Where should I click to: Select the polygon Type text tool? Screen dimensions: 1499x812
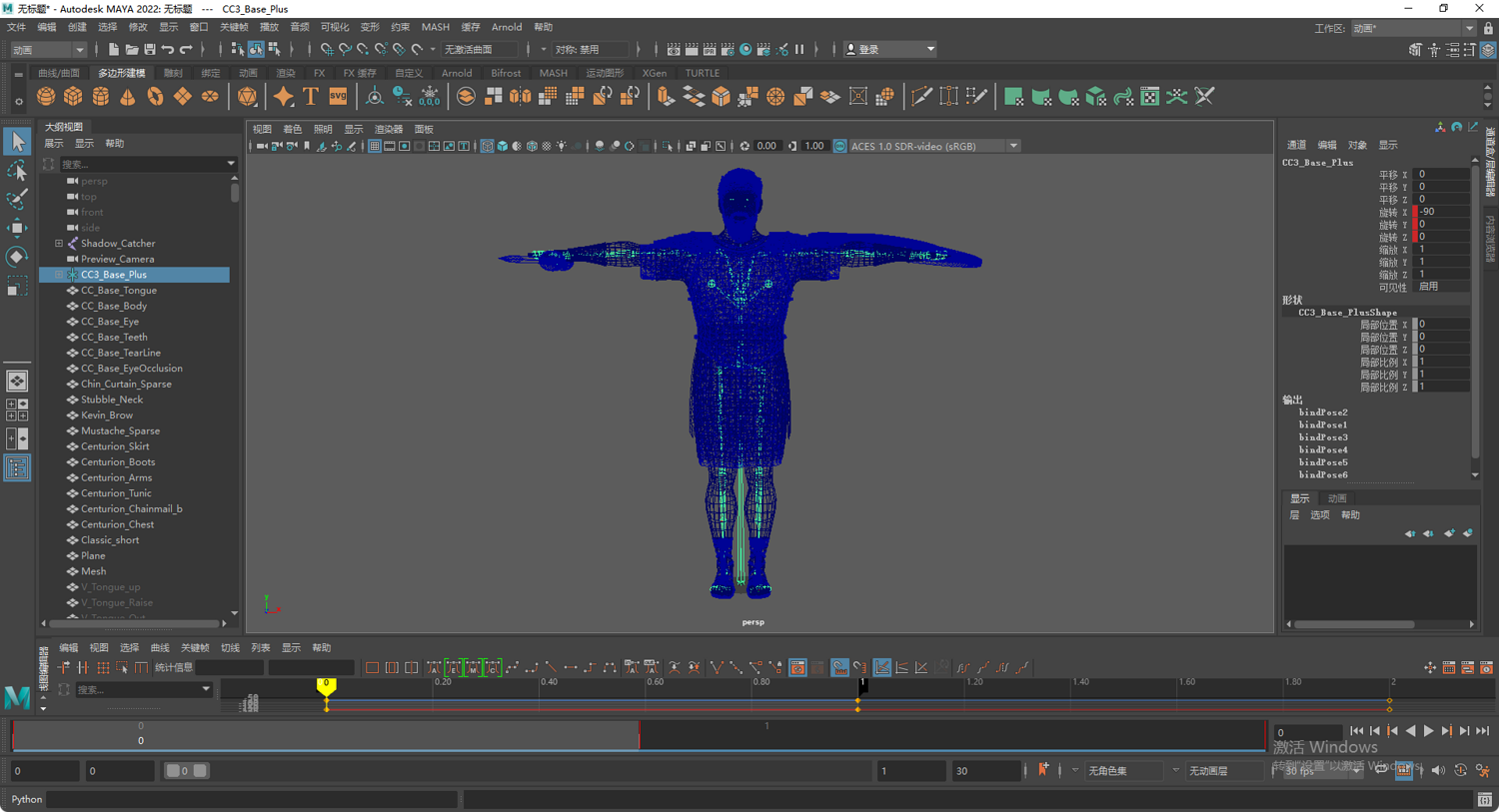[311, 97]
